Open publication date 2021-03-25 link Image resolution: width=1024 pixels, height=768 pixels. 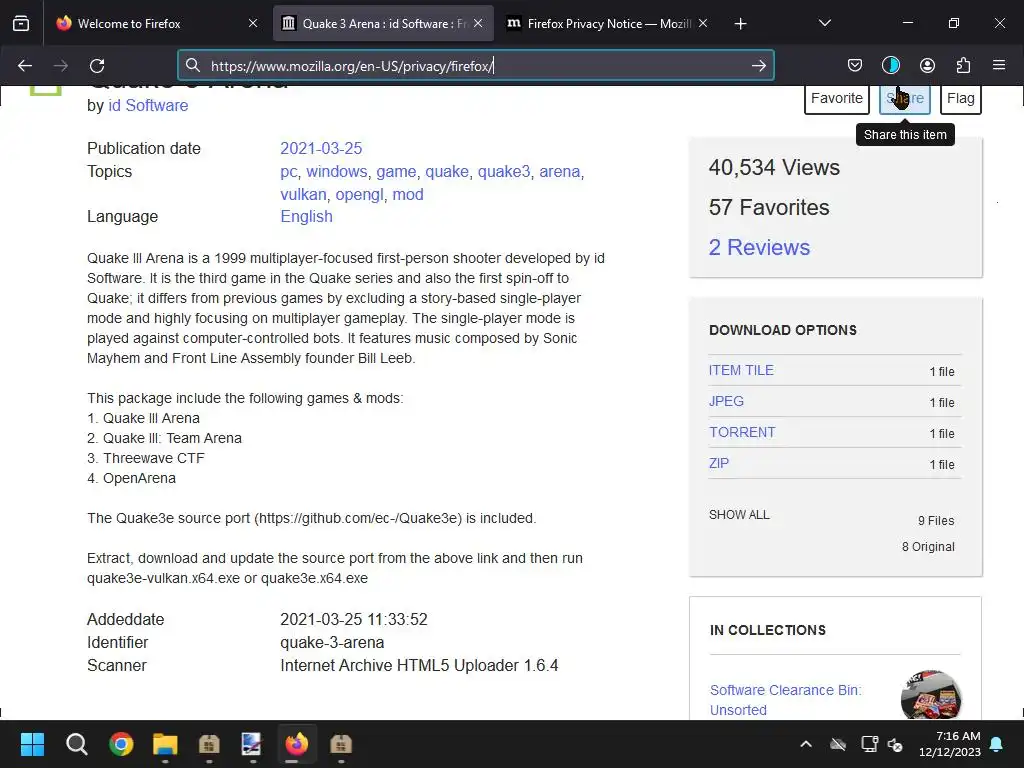point(321,148)
